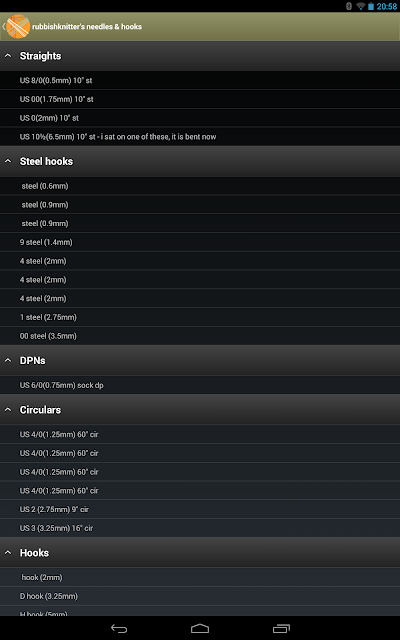
Task: Open the recent apps overview button
Action: coord(281,628)
